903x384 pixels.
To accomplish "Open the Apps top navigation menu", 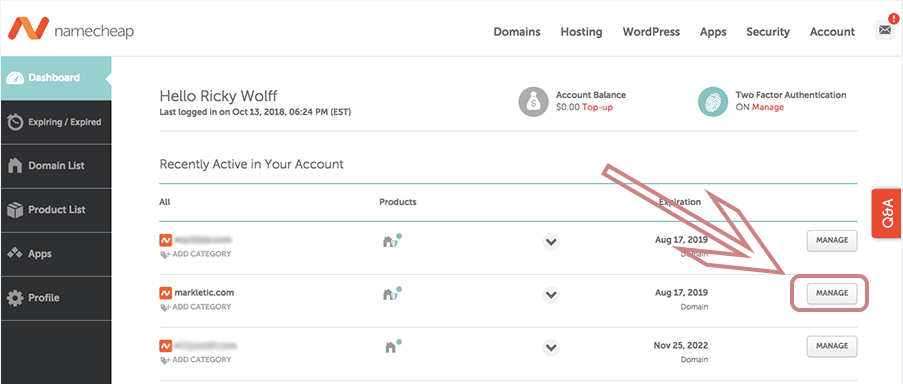I will [713, 32].
